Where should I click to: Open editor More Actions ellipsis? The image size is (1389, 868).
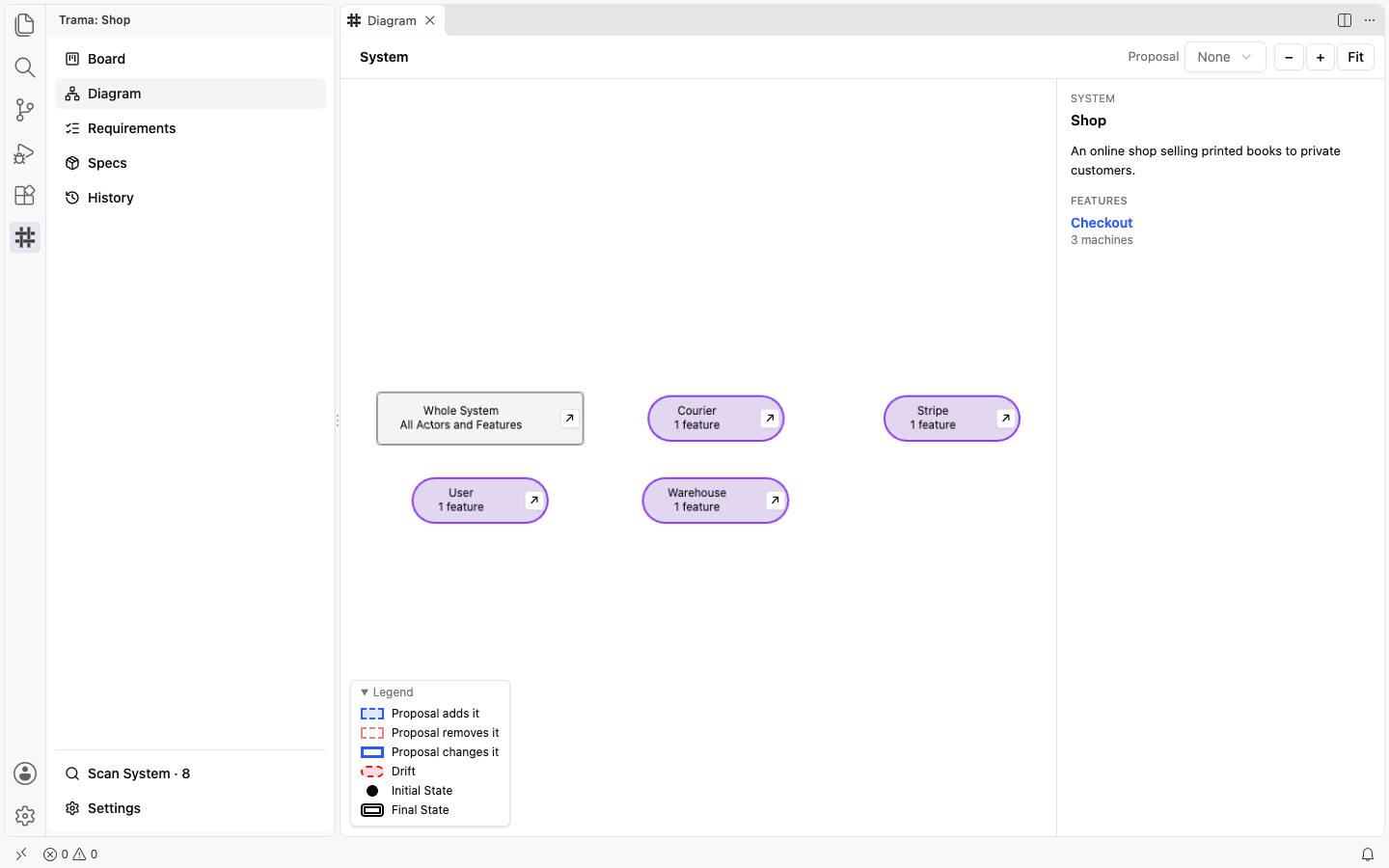(1370, 20)
